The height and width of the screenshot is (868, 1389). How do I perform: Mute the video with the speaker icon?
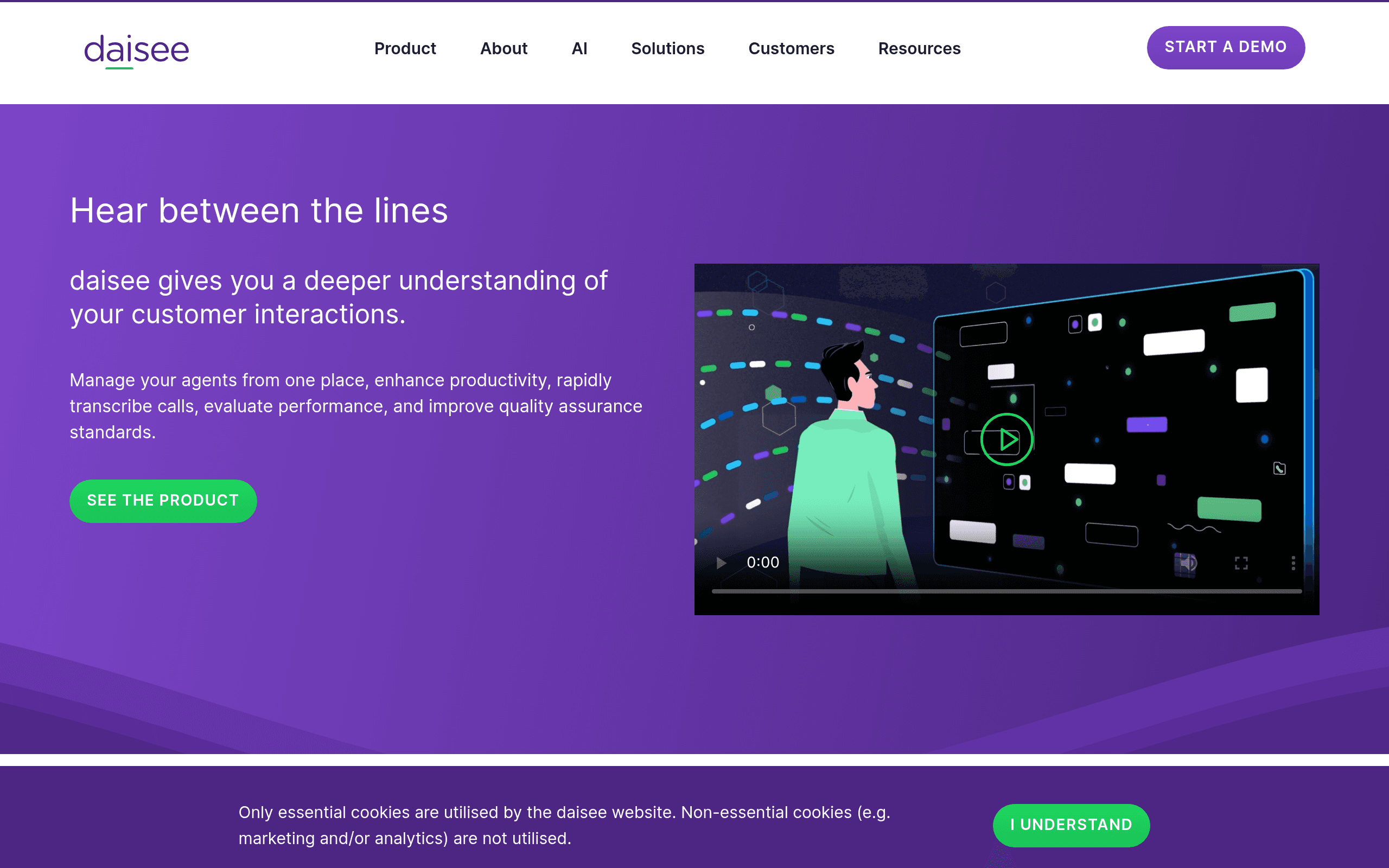pyautogui.click(x=1188, y=563)
